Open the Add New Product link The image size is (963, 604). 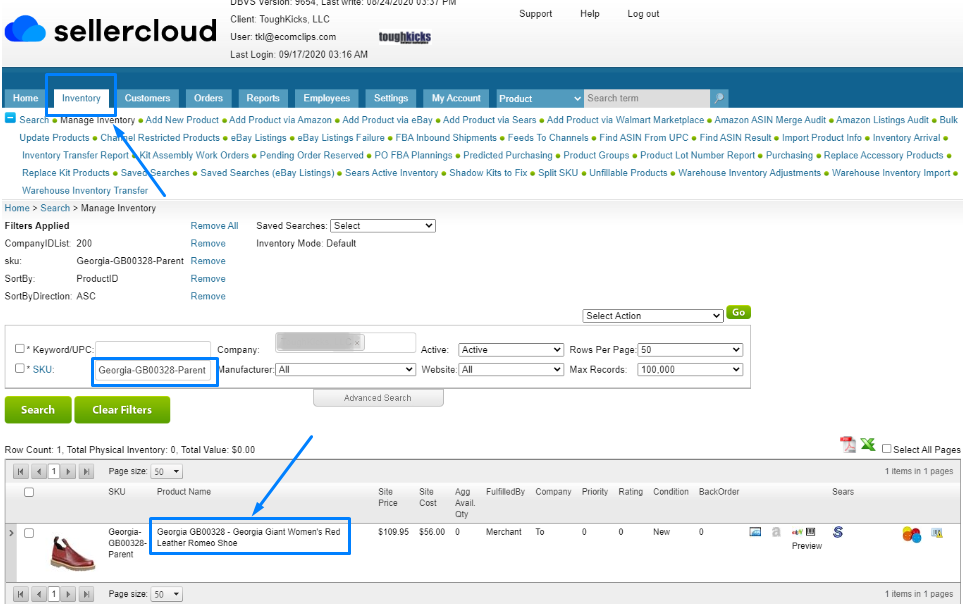click(182, 120)
